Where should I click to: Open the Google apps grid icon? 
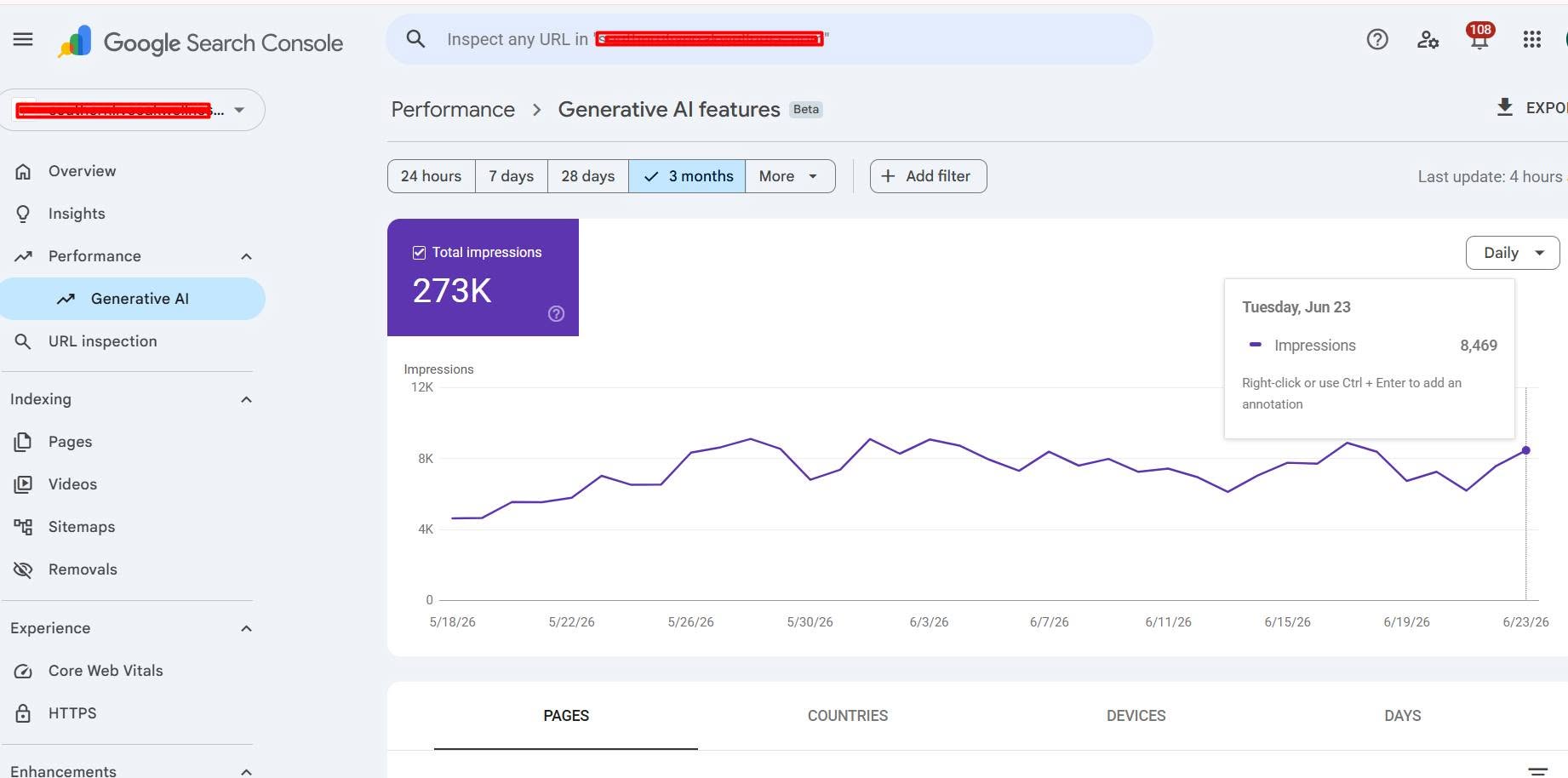pyautogui.click(x=1531, y=39)
